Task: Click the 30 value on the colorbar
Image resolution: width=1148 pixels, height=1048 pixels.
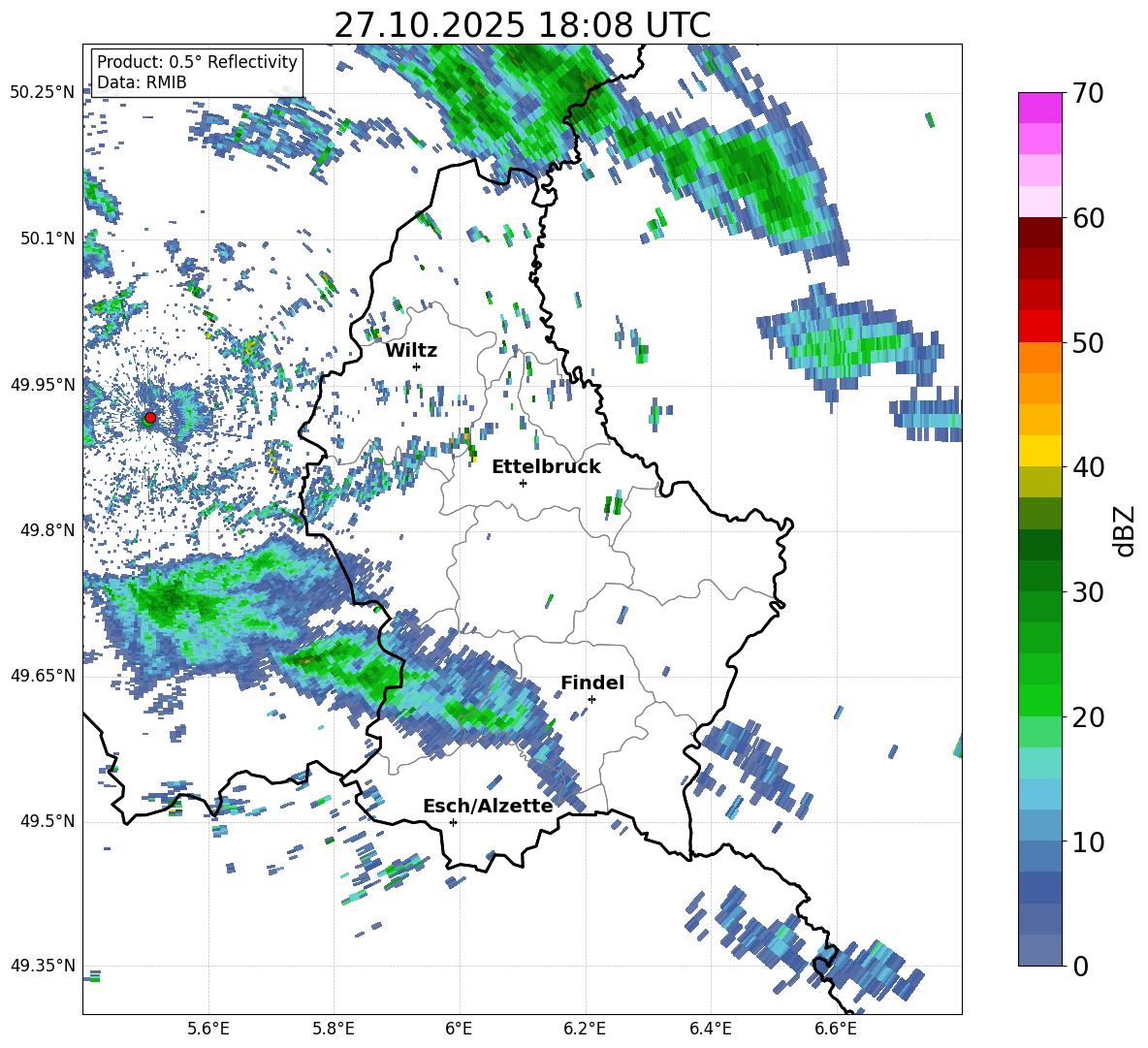Action: 1088,592
